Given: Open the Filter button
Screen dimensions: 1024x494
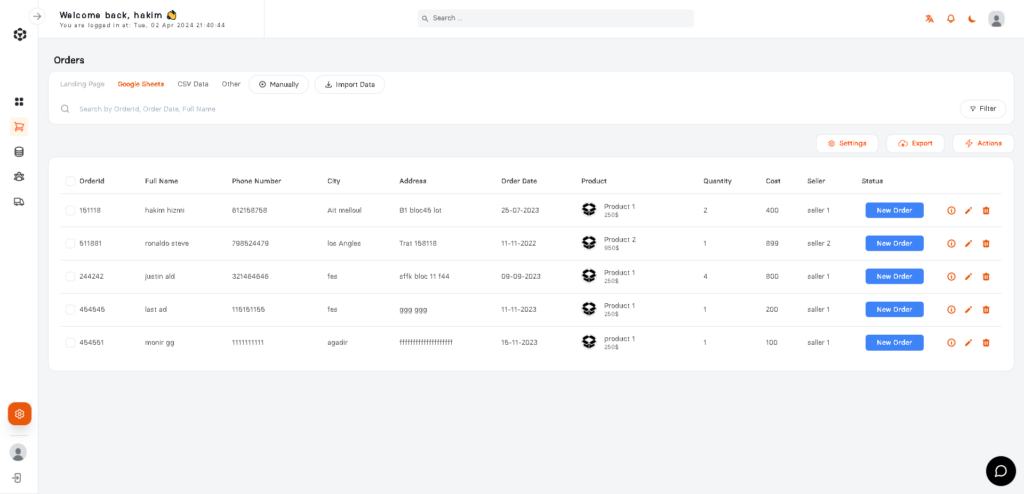Looking at the screenshot, I should click(983, 108).
